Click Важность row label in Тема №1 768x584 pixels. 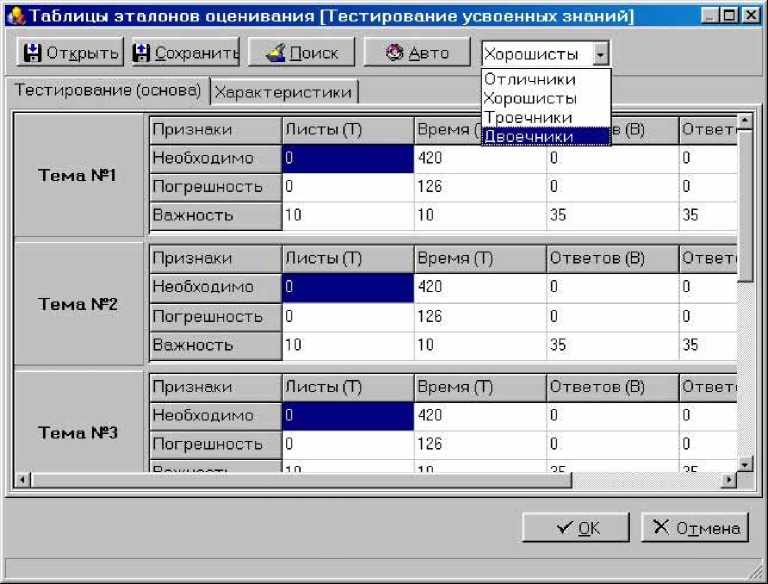point(216,215)
